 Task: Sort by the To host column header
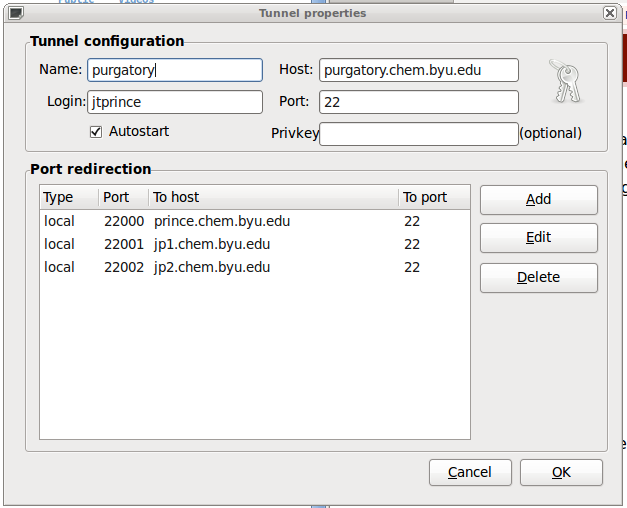pyautogui.click(x=273, y=197)
